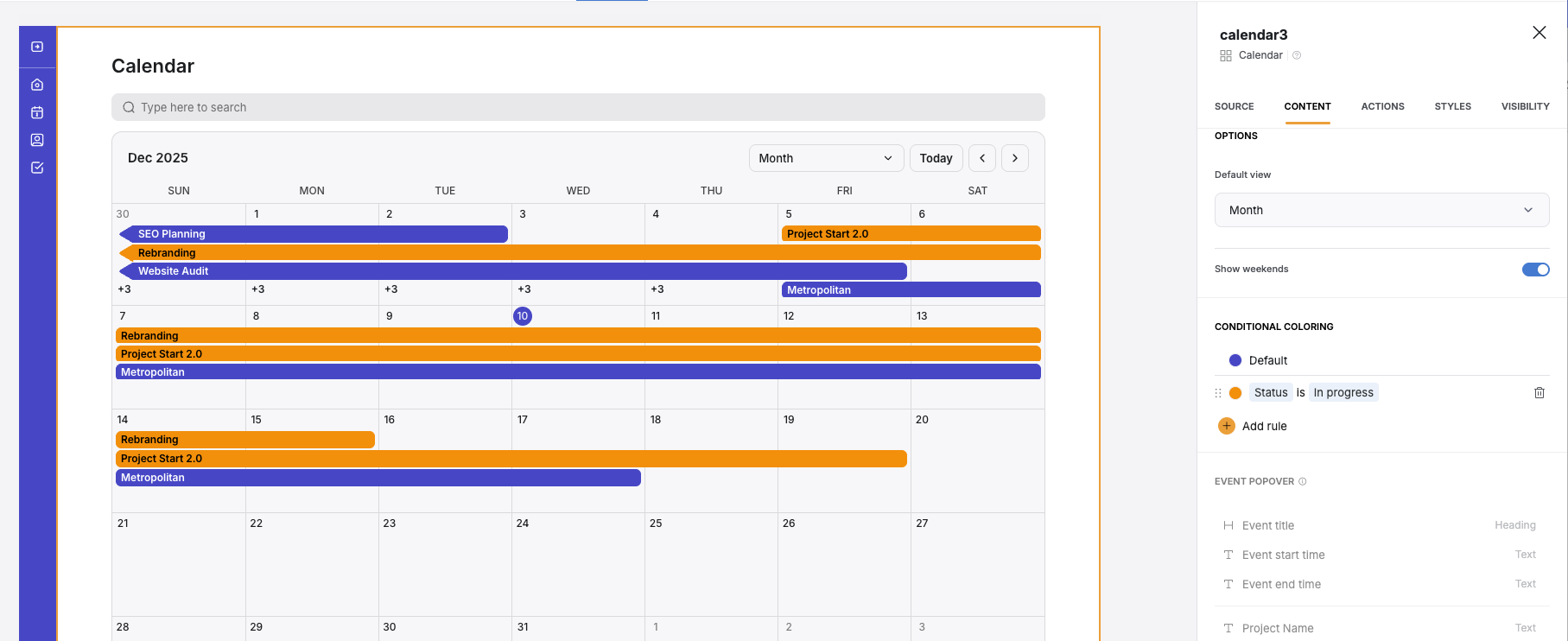Open the ACTIONS tab
1568x641 pixels.
tap(1382, 106)
